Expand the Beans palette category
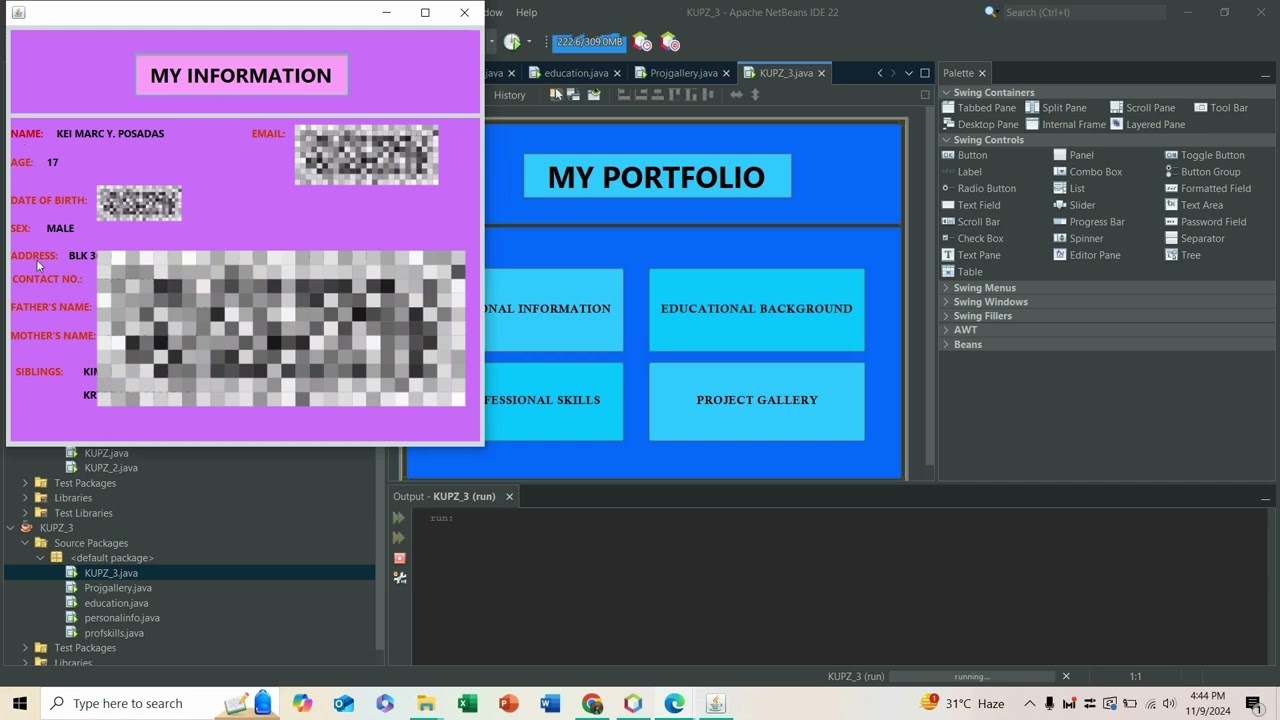 click(946, 344)
